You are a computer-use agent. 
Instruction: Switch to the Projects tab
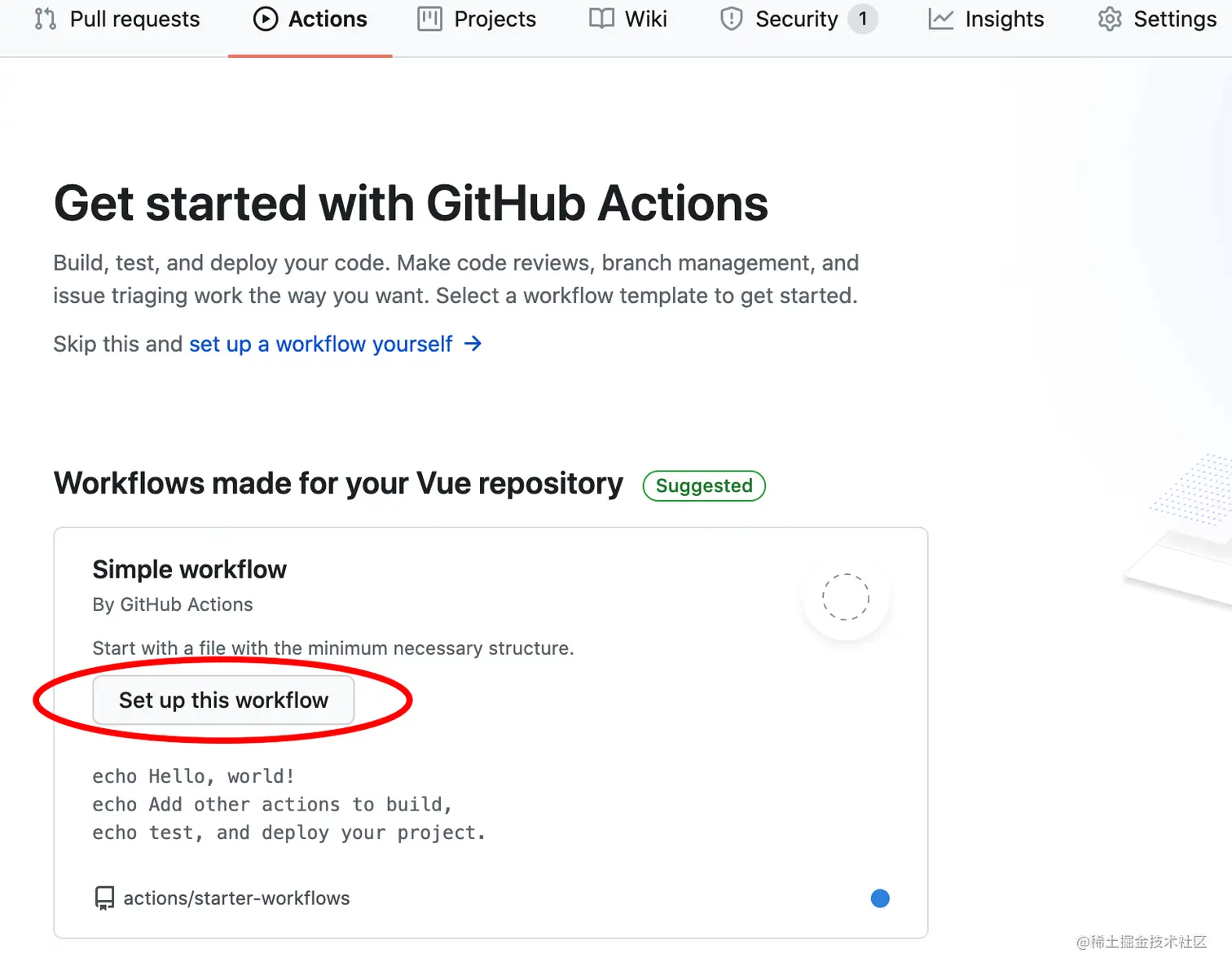[495, 19]
